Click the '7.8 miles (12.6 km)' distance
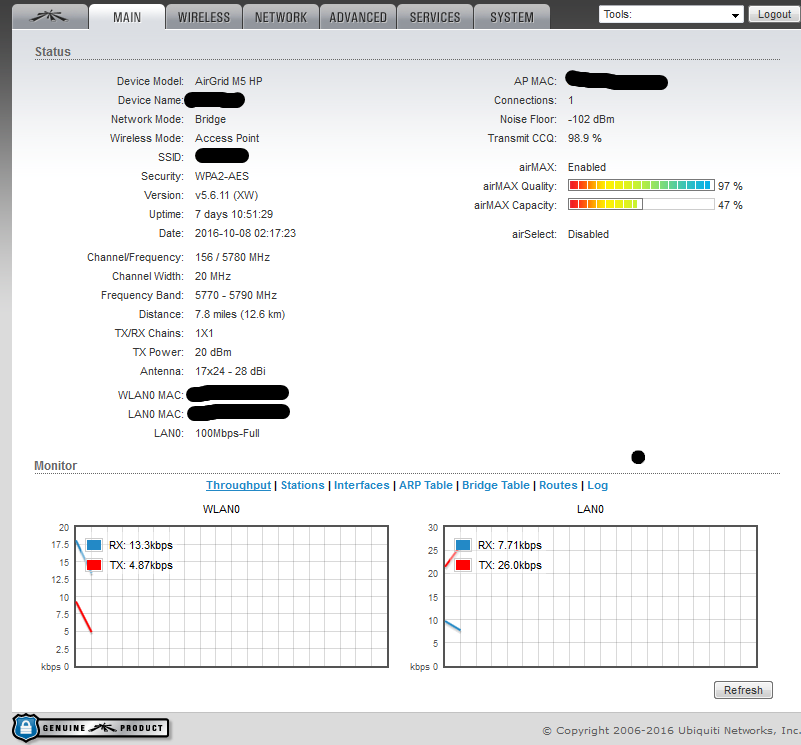This screenshot has width=801, height=745. coord(240,314)
